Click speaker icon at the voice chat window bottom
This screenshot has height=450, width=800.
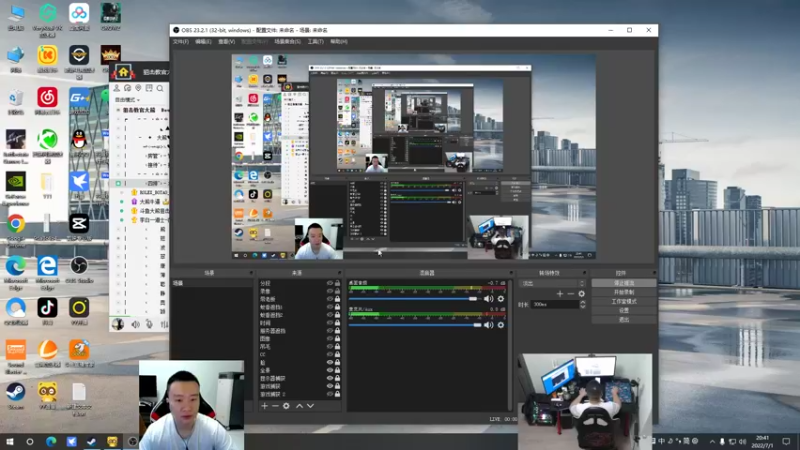[x=136, y=324]
